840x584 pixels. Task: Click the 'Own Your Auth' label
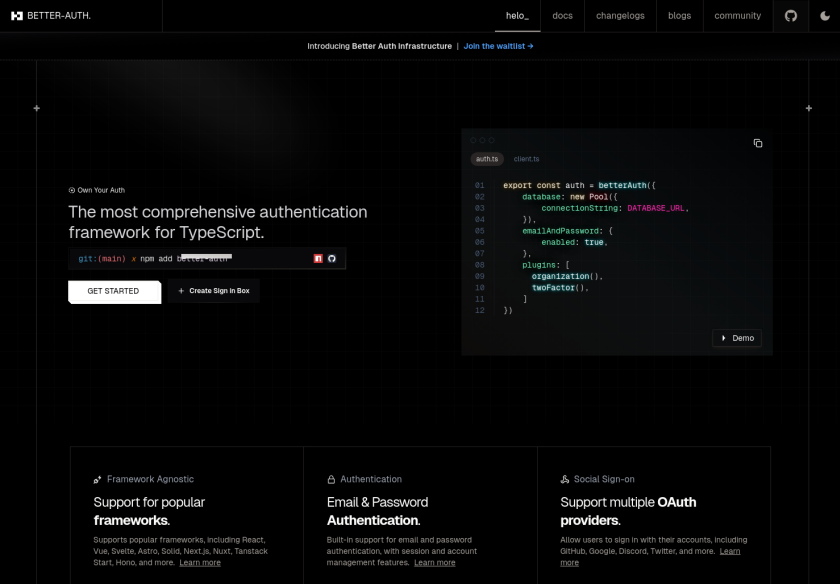(x=101, y=190)
